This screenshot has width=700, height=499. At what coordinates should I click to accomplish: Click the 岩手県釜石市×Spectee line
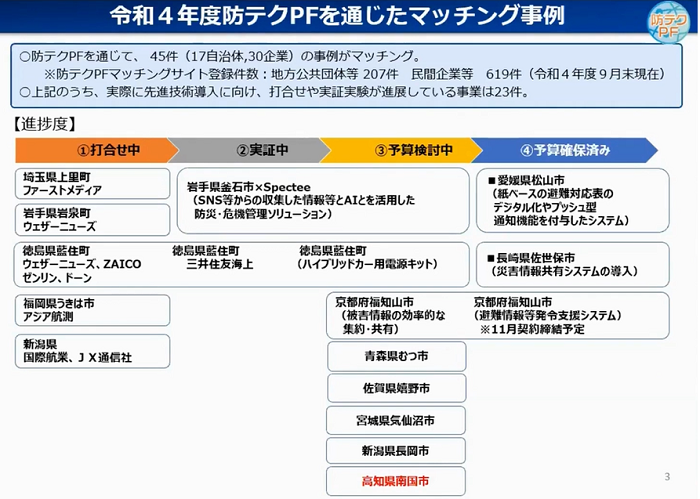[249, 187]
